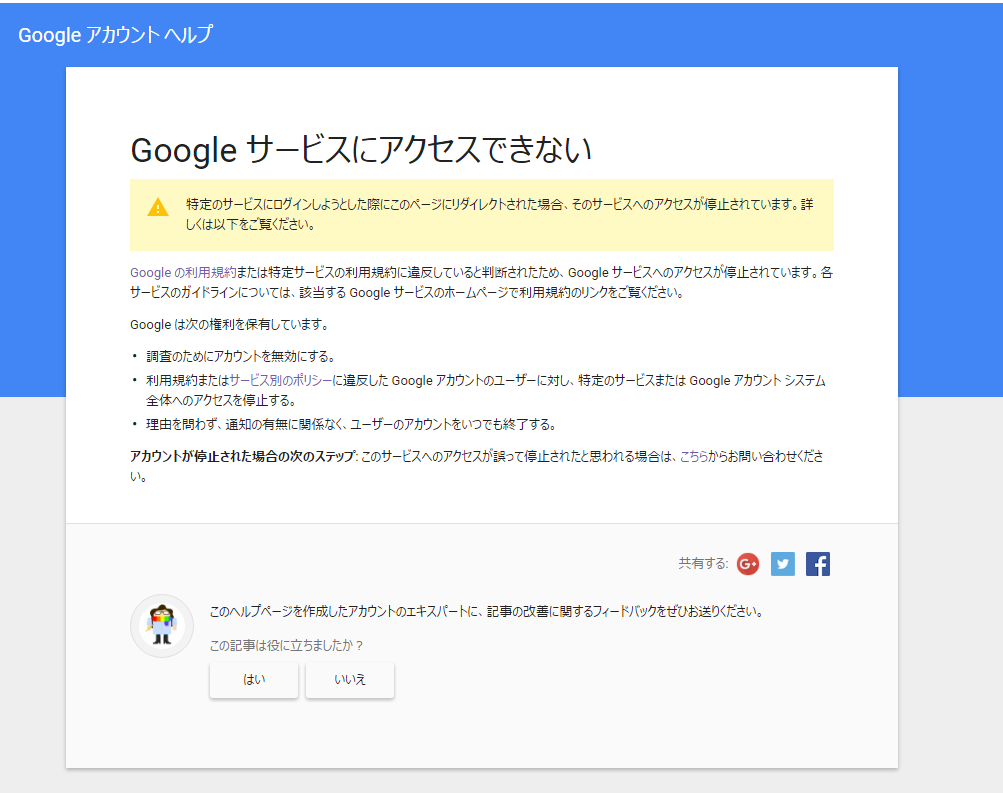This screenshot has height=793, width=1003.
Task: Share the article on Twitter
Action: click(x=783, y=563)
